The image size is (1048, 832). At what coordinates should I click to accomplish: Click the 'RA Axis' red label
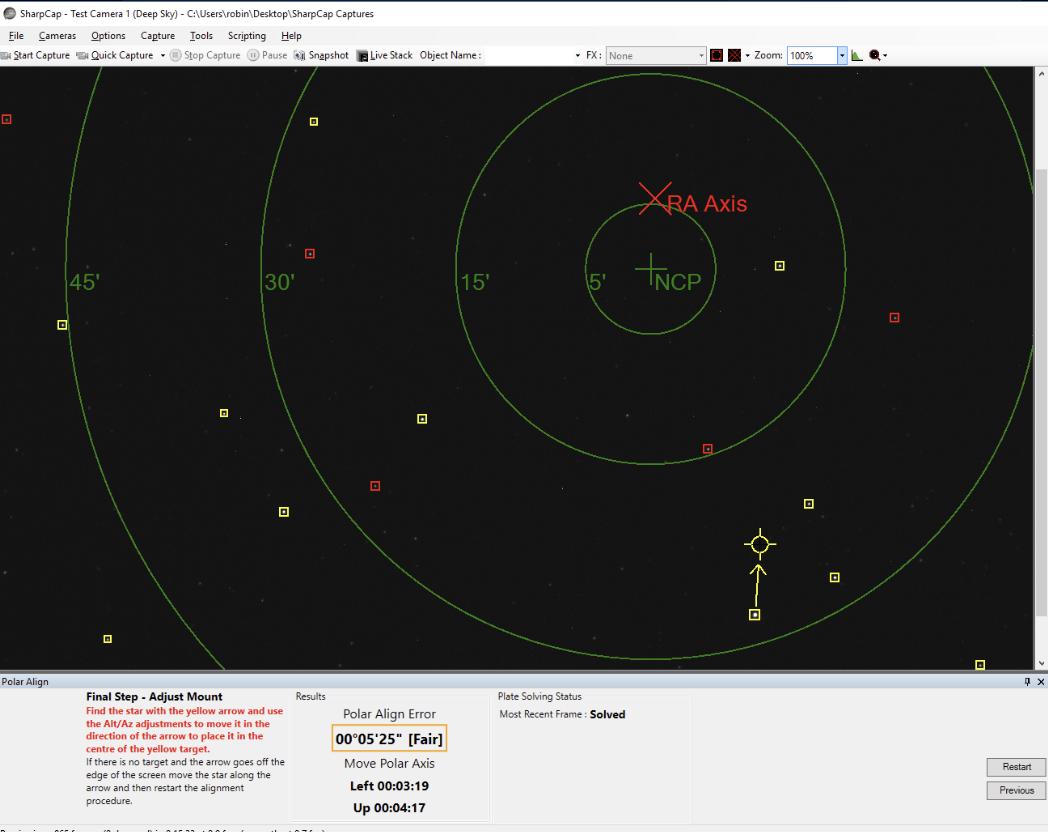[x=707, y=203]
